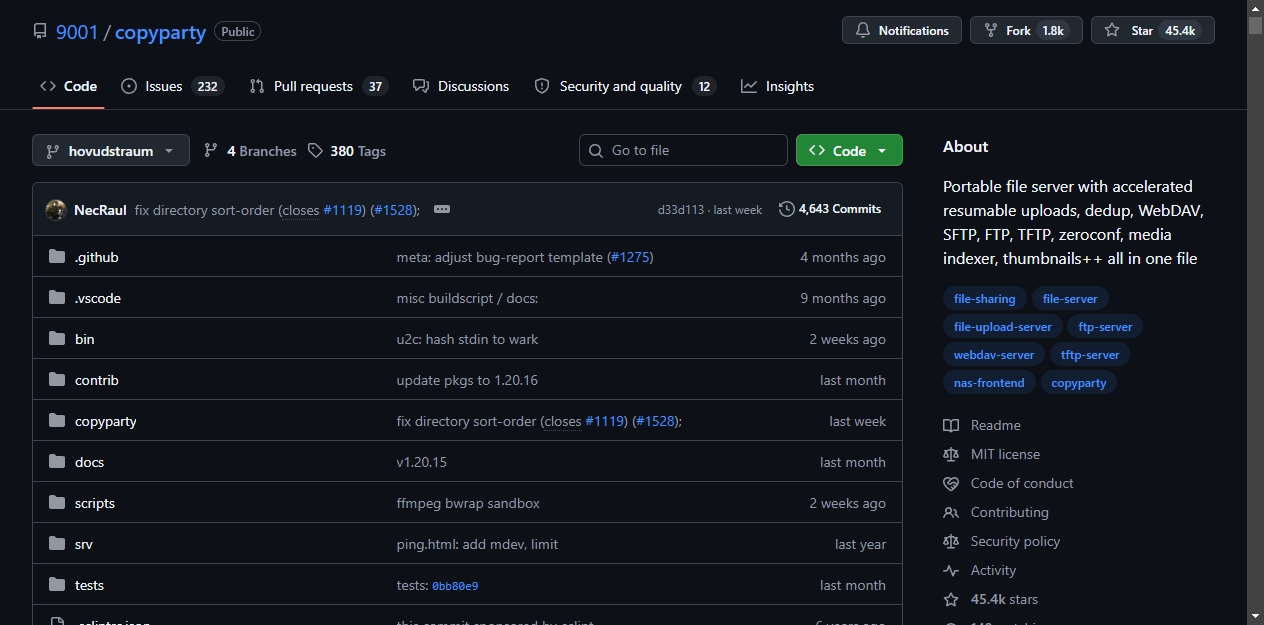Open the Issues tab

[171, 86]
